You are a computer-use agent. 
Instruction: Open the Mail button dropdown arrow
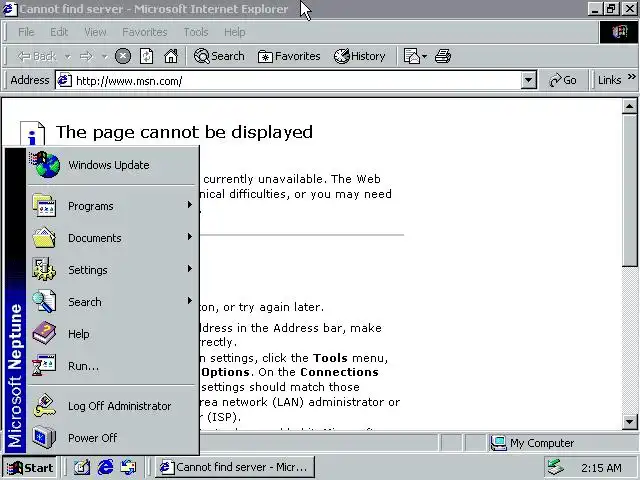coord(424,56)
